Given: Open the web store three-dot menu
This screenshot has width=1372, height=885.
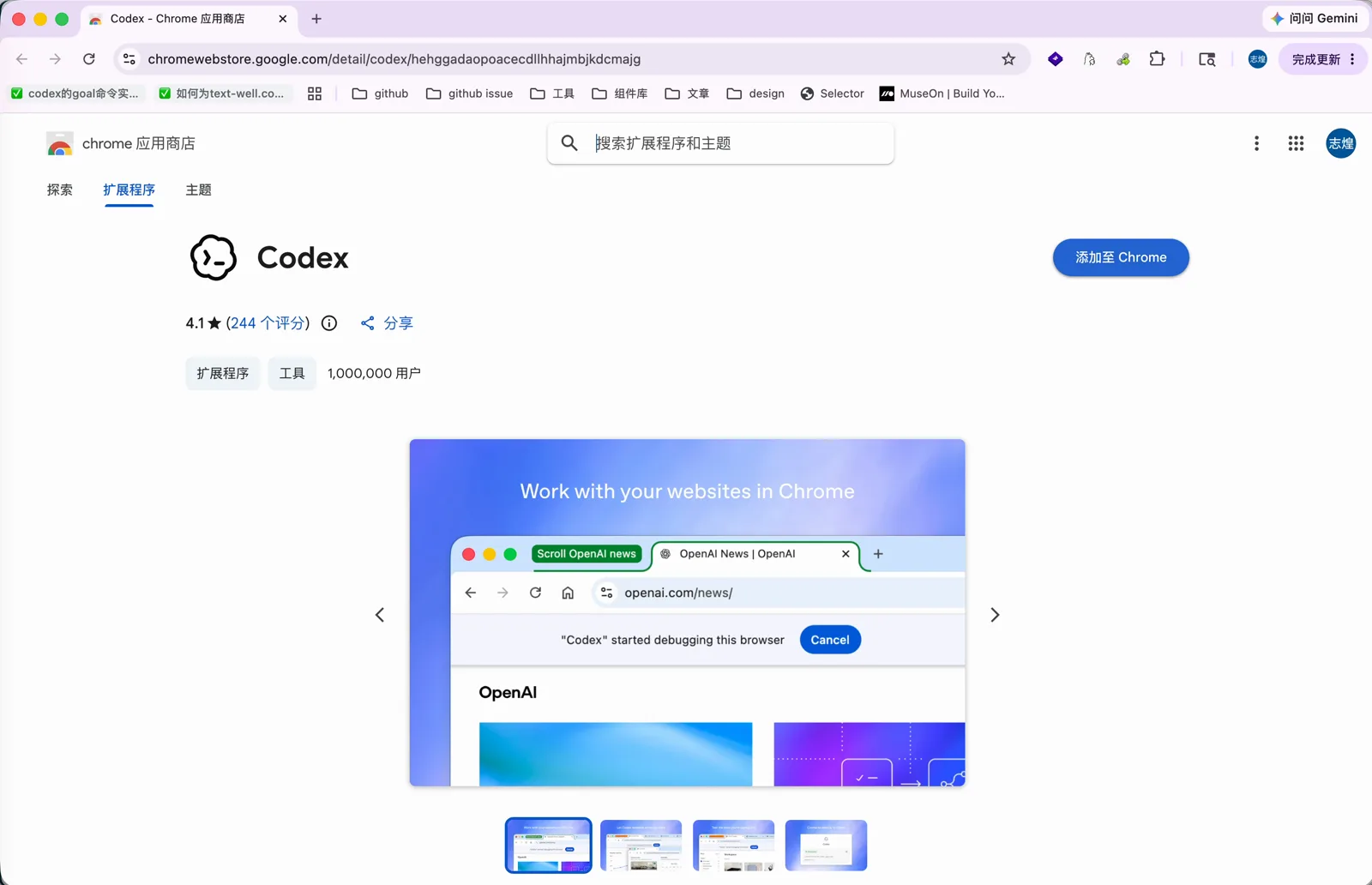Looking at the screenshot, I should 1256,143.
